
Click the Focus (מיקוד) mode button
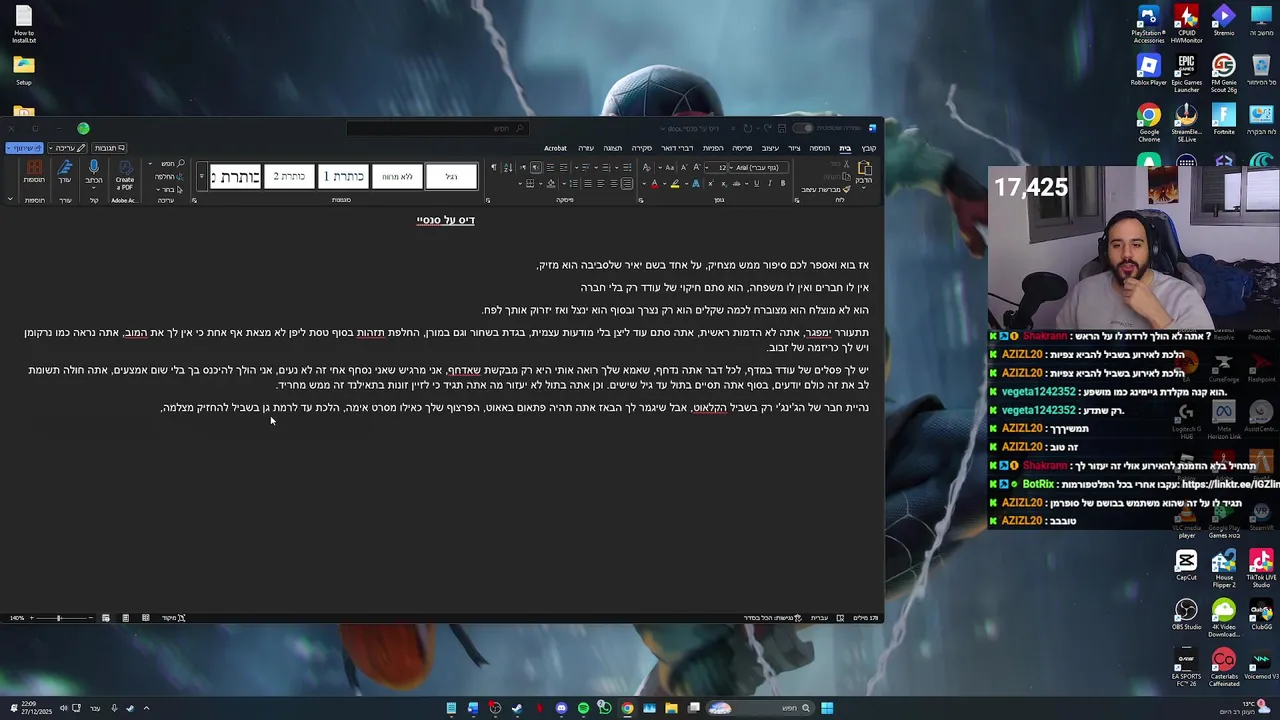pos(172,617)
